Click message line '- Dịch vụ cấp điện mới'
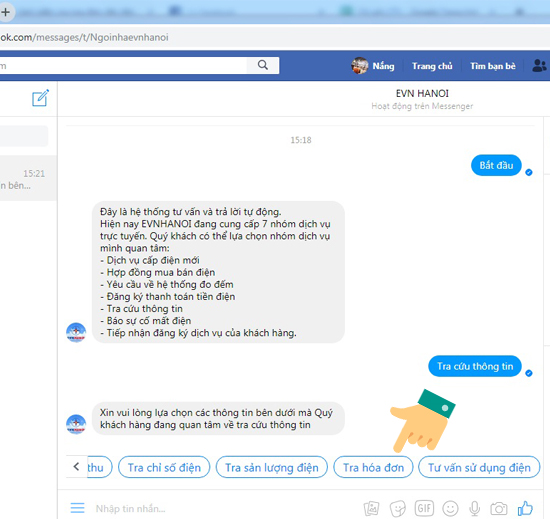Image resolution: width=550 pixels, height=519 pixels. coord(150,260)
